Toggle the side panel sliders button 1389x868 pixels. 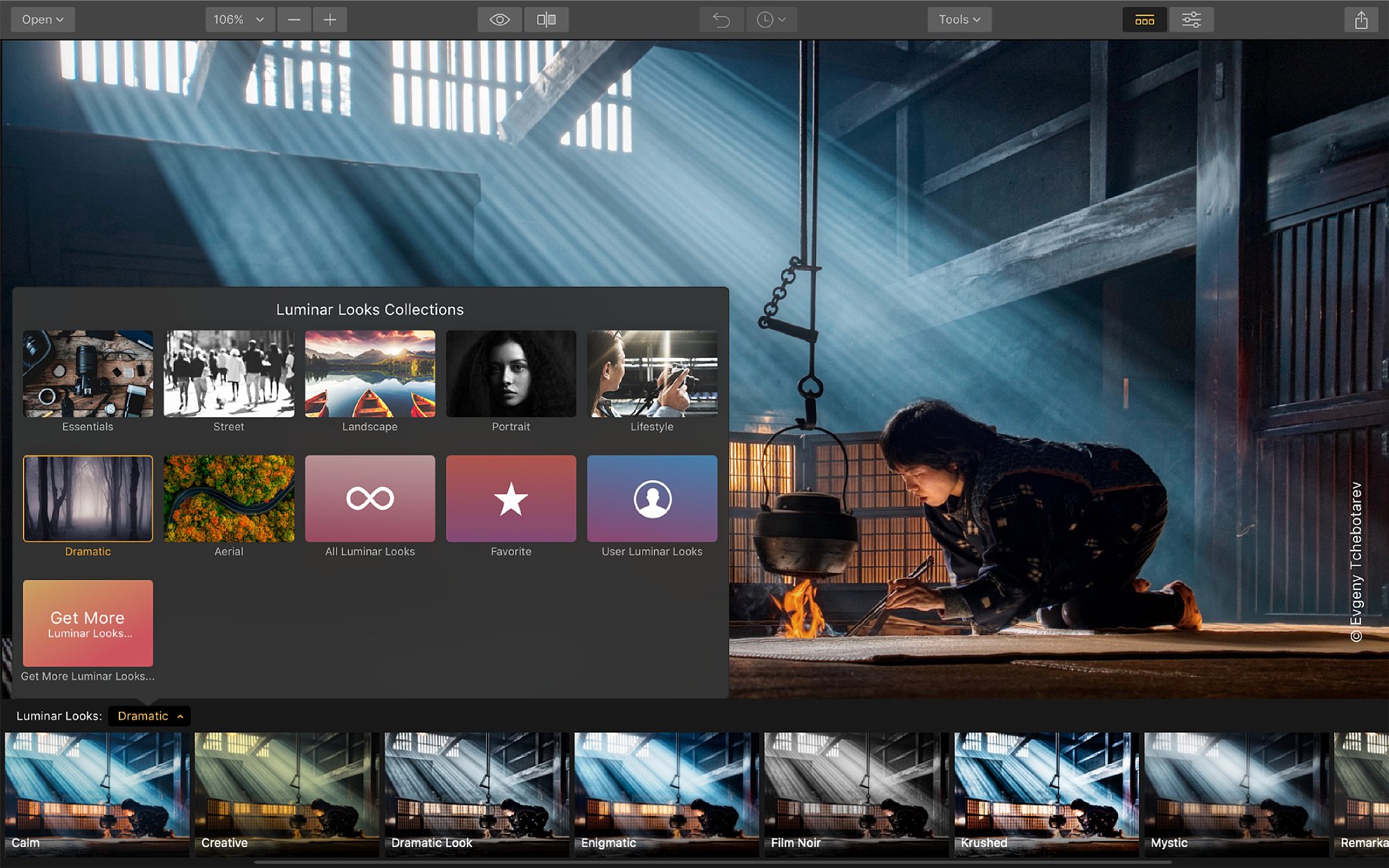pyautogui.click(x=1192, y=19)
